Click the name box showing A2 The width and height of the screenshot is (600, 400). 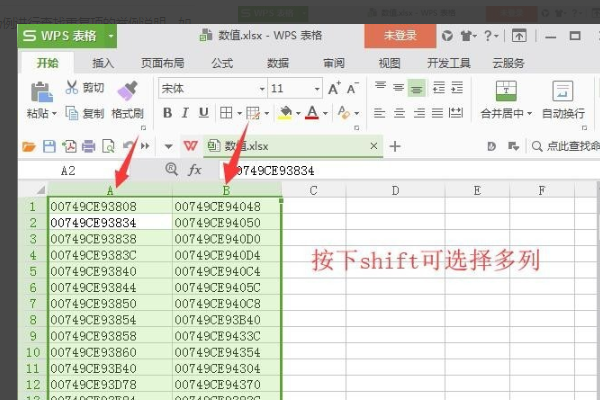[x=68, y=171]
